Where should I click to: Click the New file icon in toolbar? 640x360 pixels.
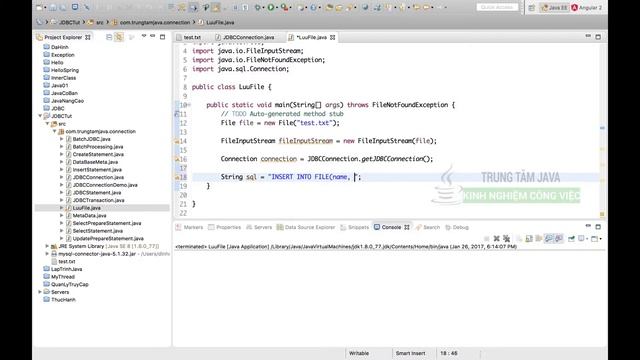pyautogui.click(x=40, y=7)
